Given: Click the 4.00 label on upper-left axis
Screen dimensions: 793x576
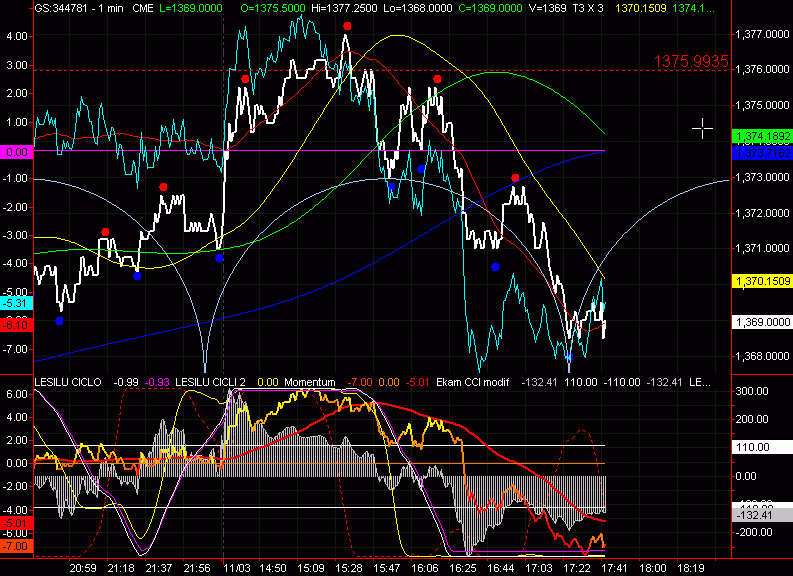Looking at the screenshot, I should (x=17, y=36).
